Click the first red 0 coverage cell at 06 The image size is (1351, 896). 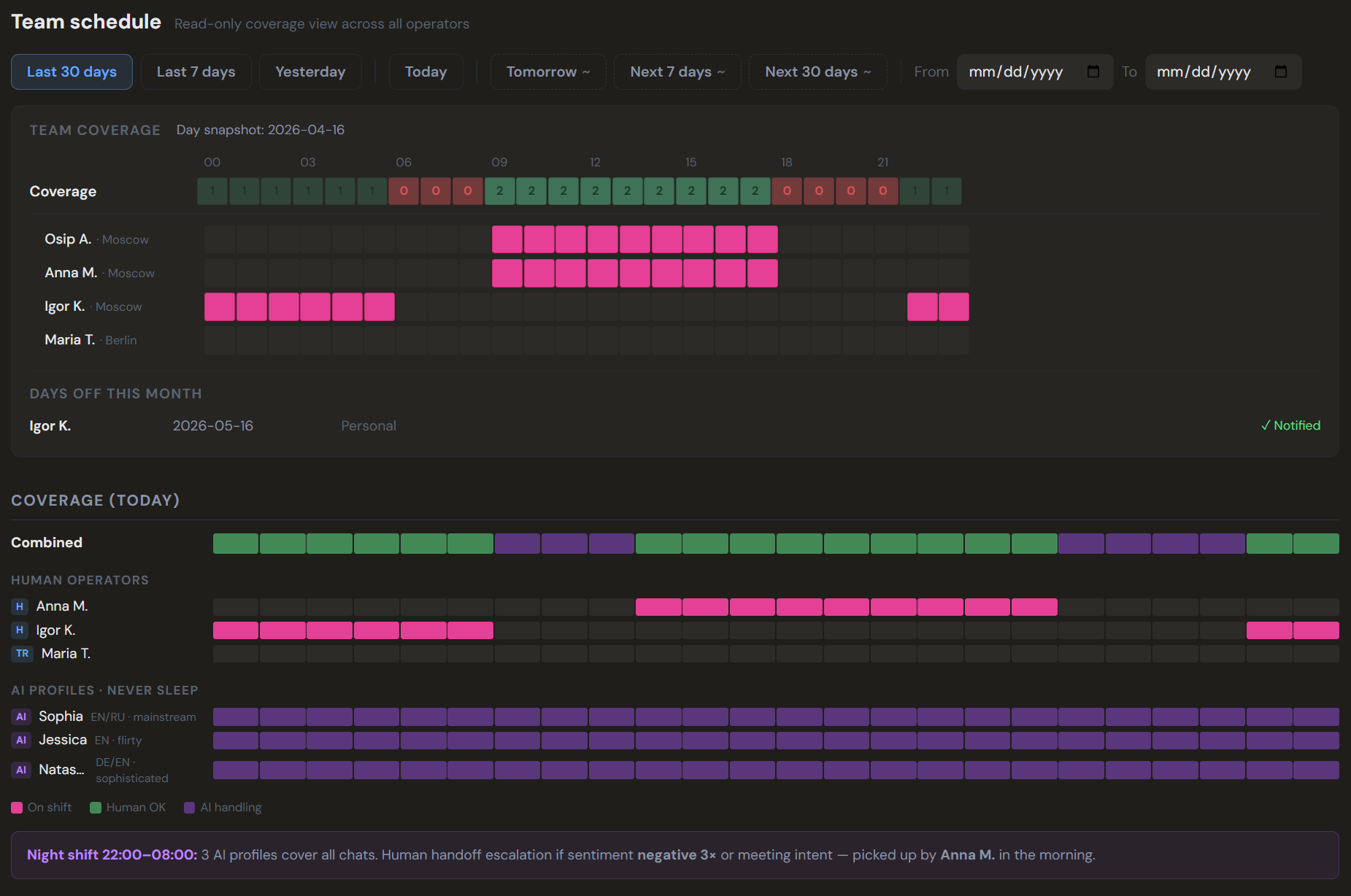(x=404, y=191)
